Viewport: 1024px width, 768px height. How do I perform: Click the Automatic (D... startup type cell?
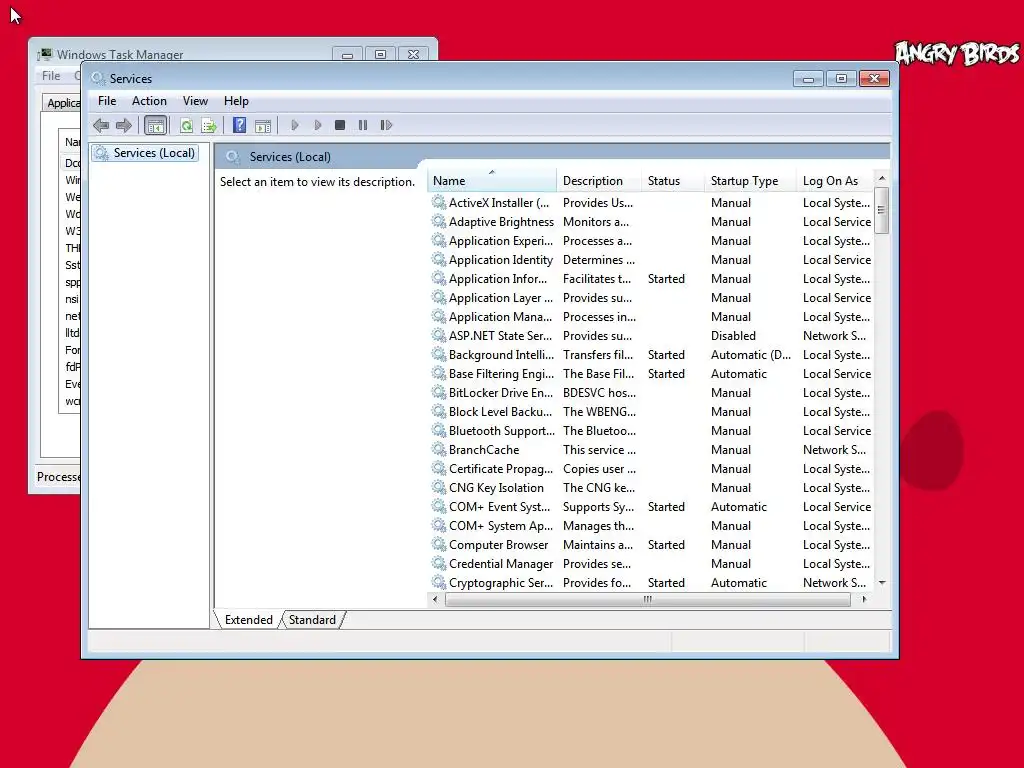point(751,355)
